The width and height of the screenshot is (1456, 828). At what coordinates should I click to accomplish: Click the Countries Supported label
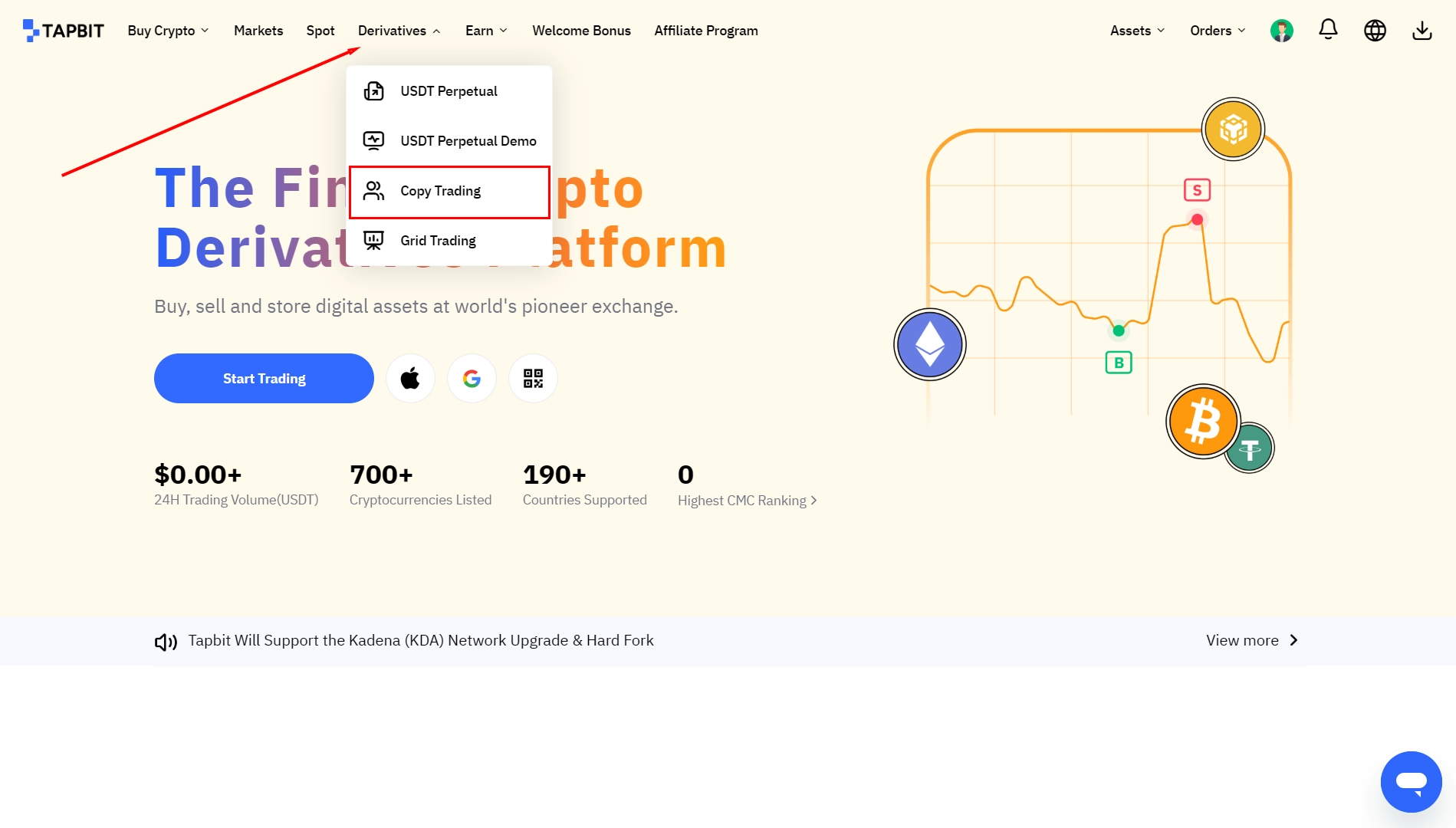coord(585,500)
